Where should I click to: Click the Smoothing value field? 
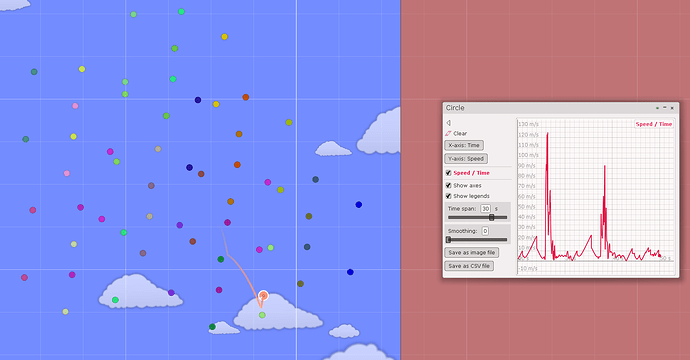point(485,231)
